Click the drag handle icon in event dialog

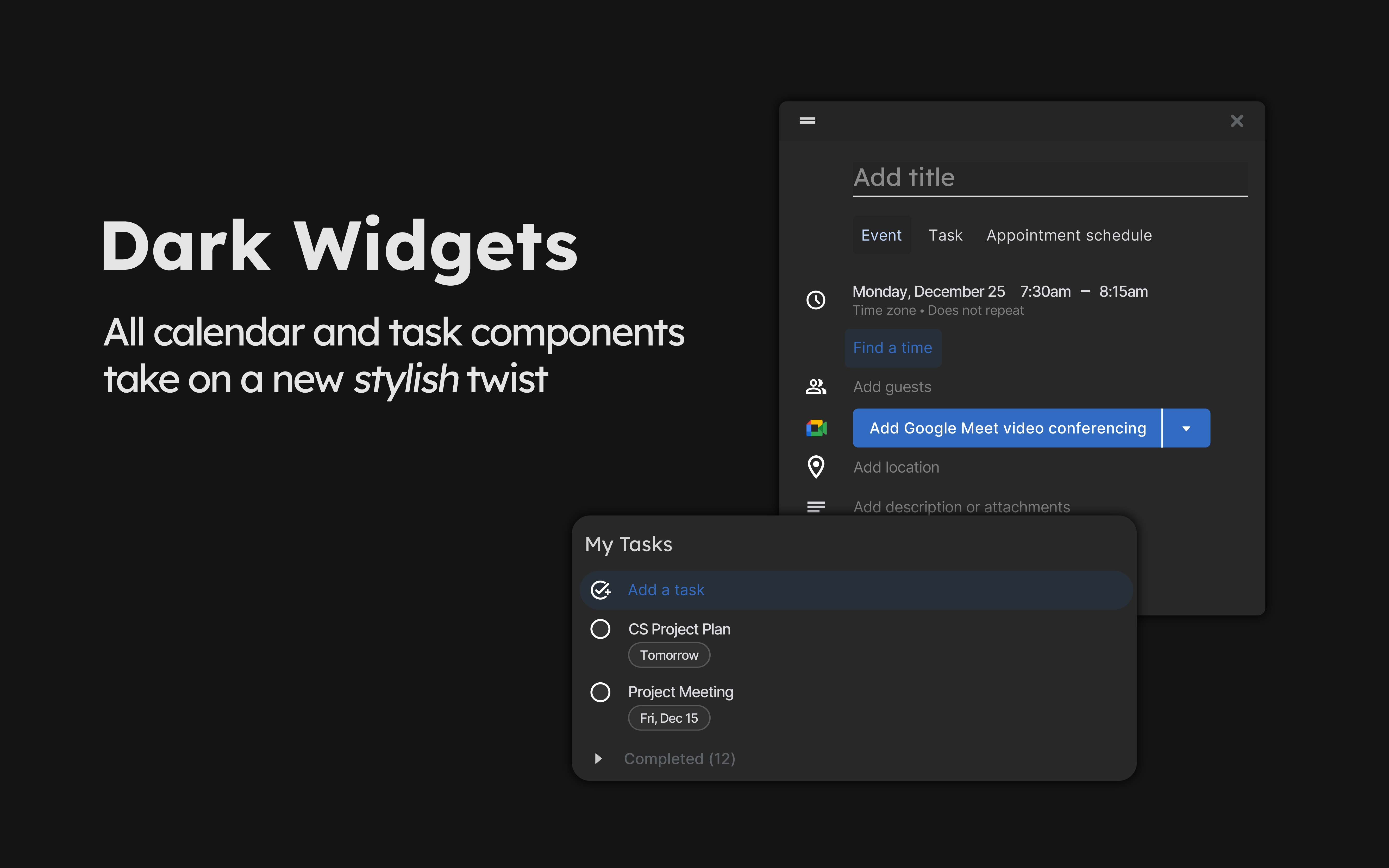(x=807, y=121)
